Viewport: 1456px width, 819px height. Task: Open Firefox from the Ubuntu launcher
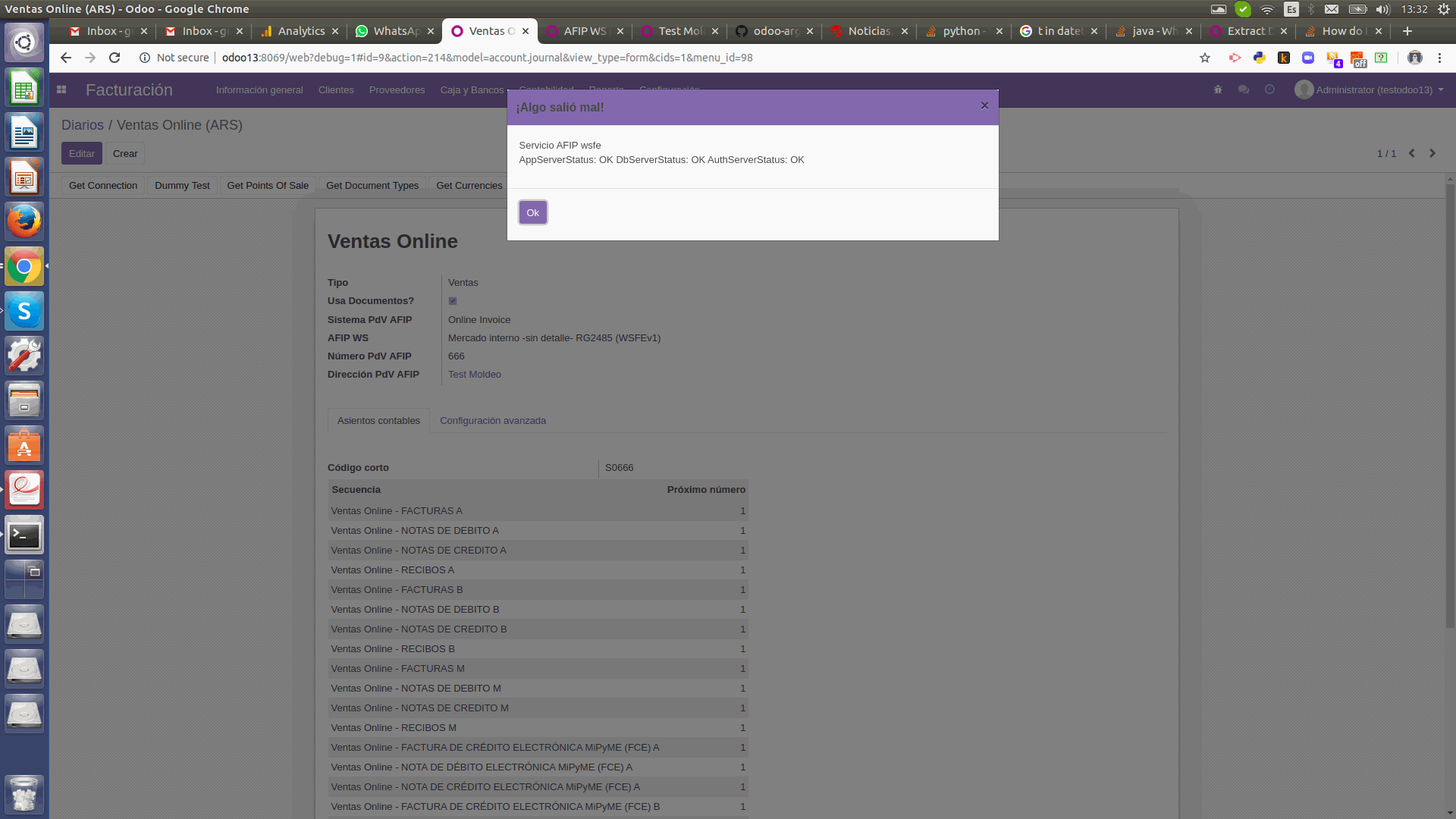click(24, 221)
